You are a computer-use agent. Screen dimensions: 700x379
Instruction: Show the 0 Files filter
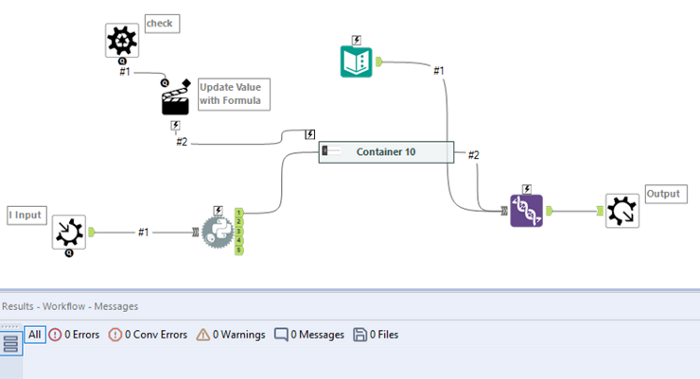pyautogui.click(x=376, y=334)
